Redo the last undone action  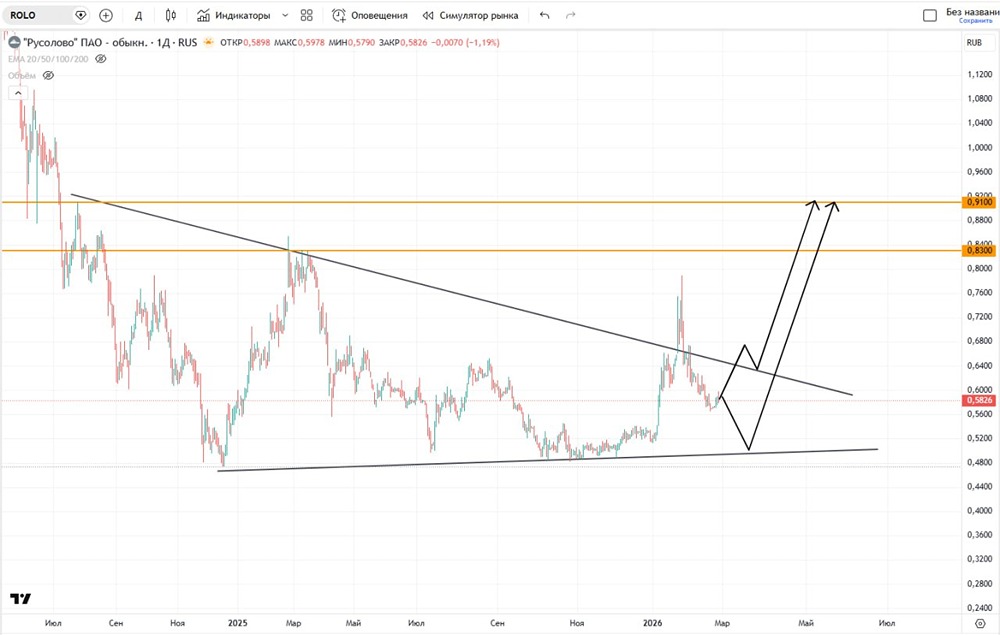[x=570, y=15]
